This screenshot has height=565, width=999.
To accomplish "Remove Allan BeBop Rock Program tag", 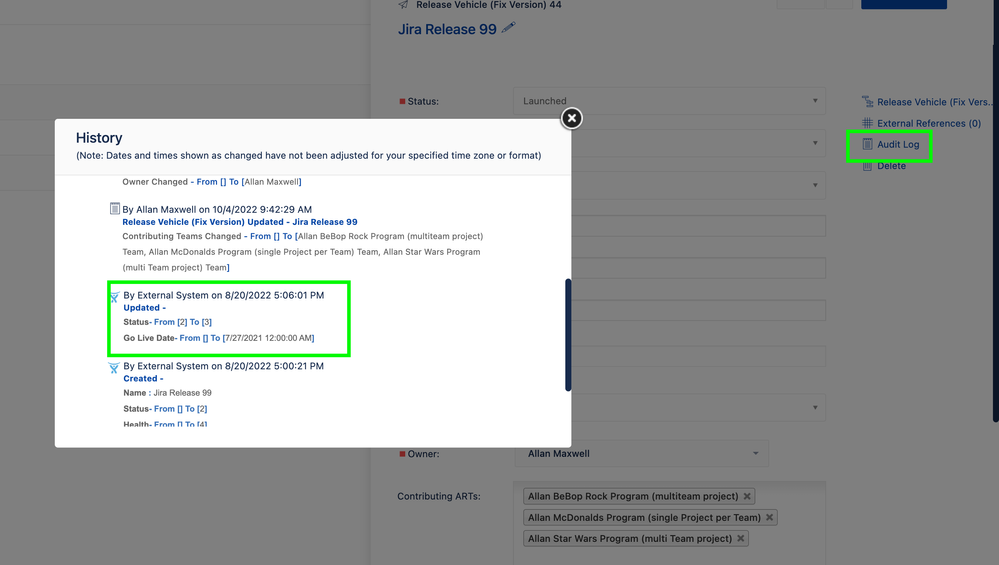I will (747, 496).
